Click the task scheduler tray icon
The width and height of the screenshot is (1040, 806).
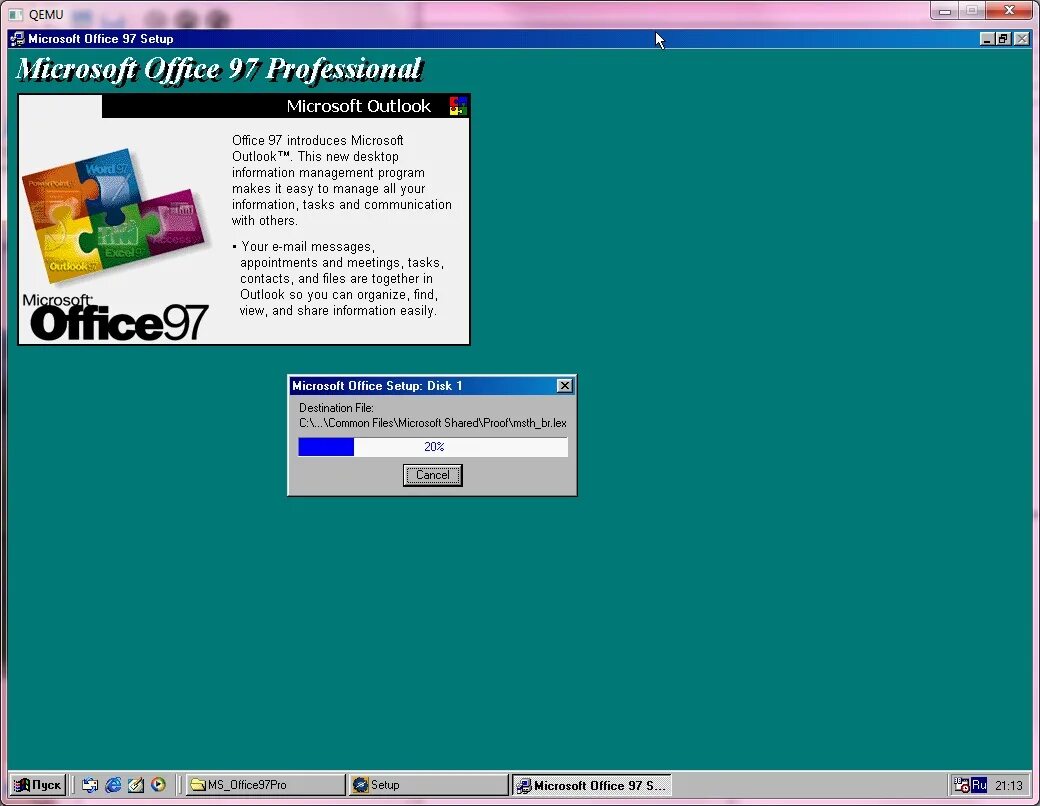[961, 785]
